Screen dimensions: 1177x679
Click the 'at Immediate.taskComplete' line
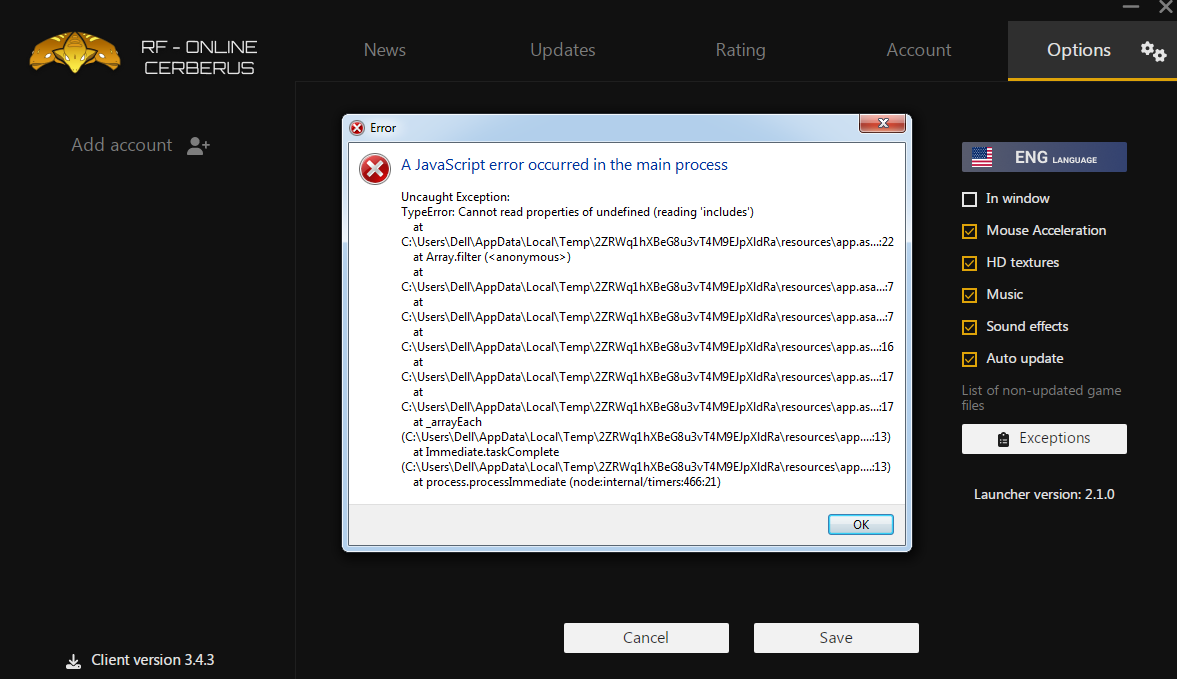coord(486,452)
